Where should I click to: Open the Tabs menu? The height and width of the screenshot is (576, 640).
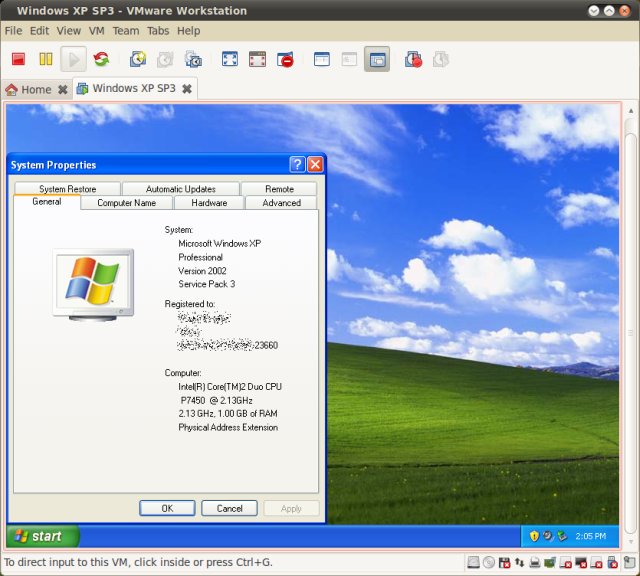(x=158, y=31)
